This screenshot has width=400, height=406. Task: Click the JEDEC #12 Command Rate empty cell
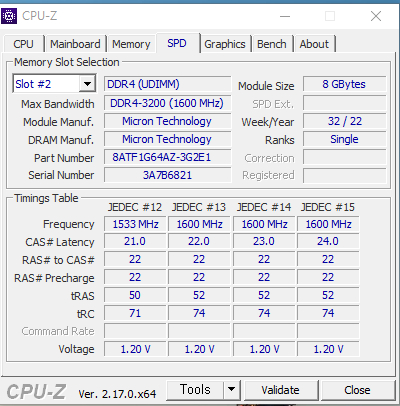pos(135,331)
